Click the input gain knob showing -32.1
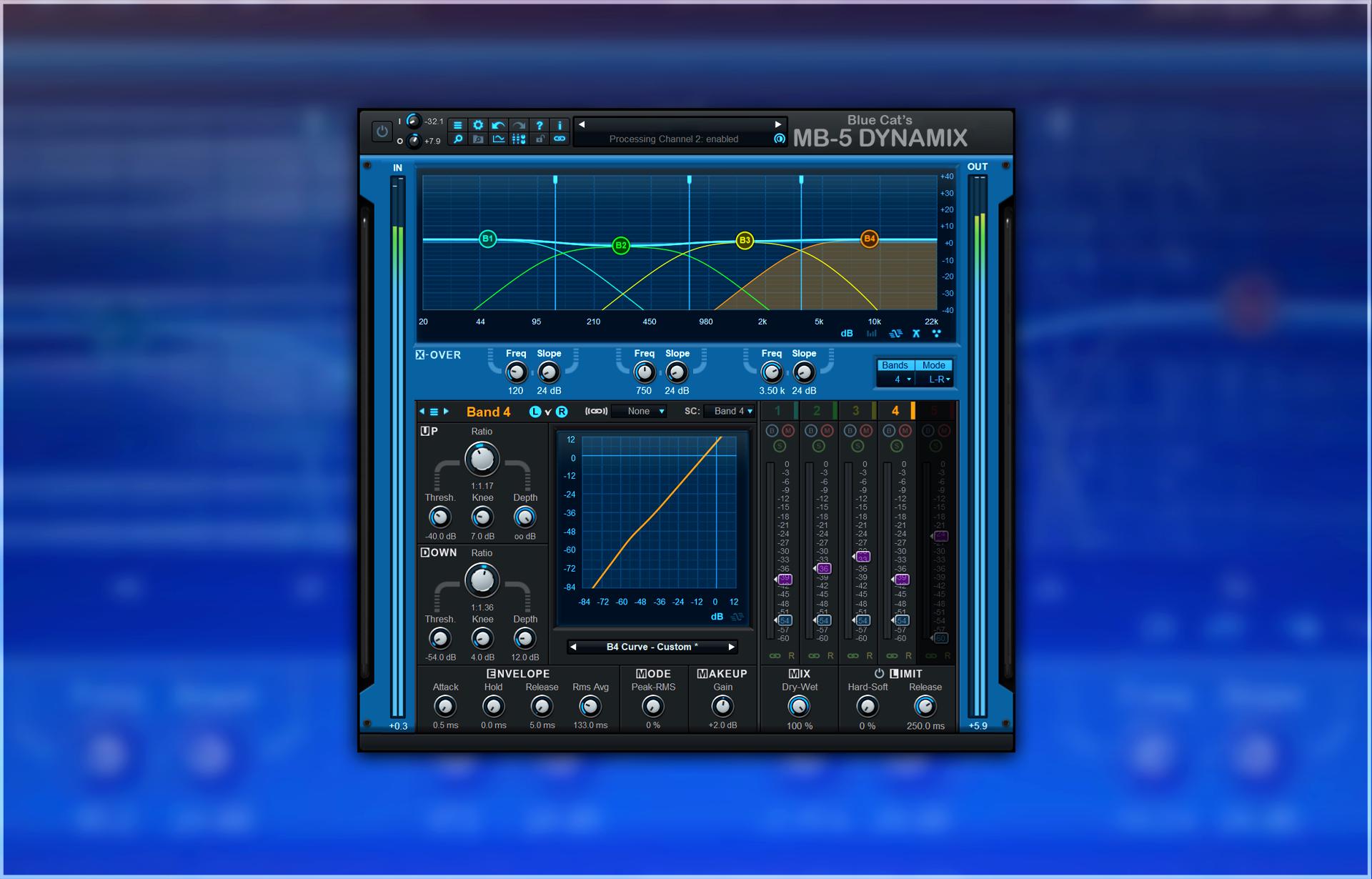This screenshot has height=879, width=1372. tap(413, 121)
